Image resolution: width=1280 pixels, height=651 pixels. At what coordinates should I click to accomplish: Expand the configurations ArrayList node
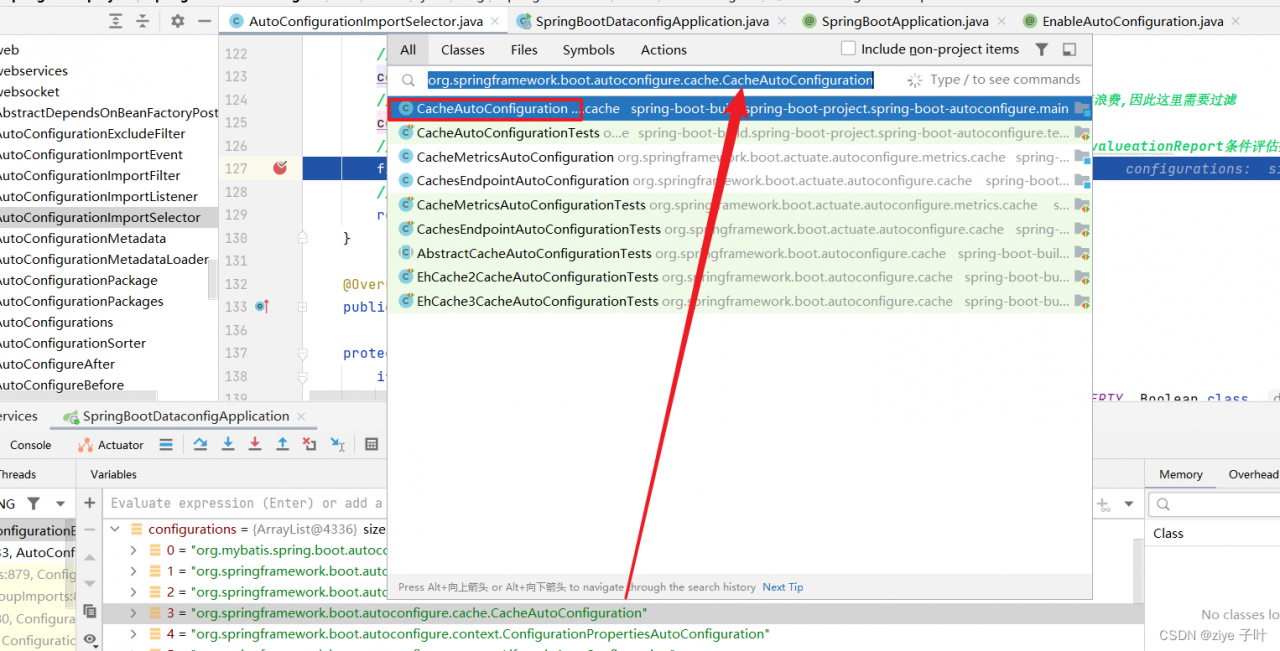(x=115, y=529)
